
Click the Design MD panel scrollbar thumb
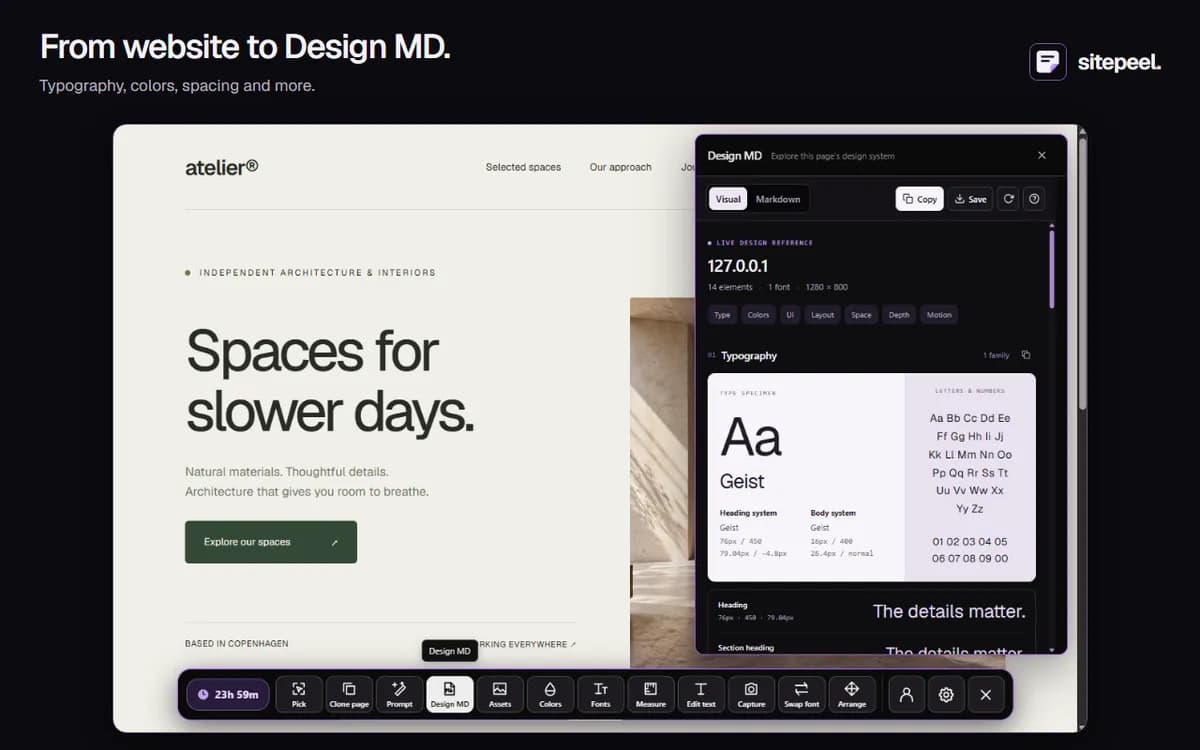click(1052, 268)
